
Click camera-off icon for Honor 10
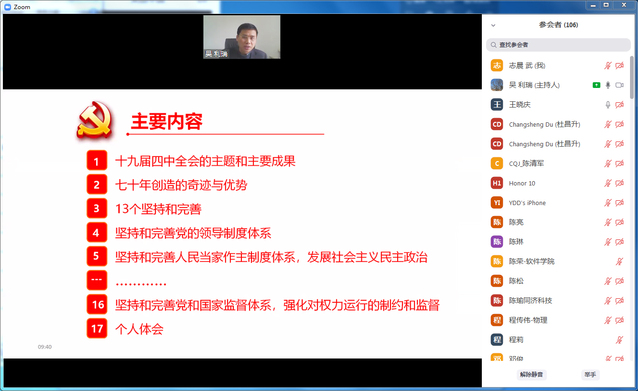click(x=620, y=183)
